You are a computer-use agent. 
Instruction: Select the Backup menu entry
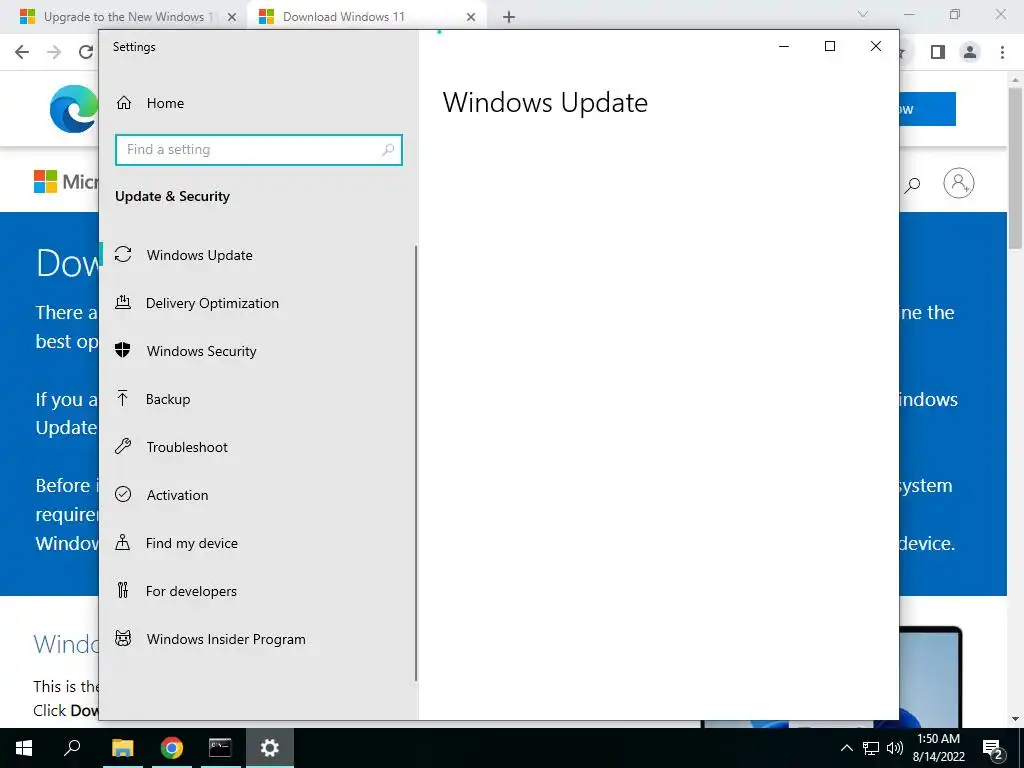257,399
